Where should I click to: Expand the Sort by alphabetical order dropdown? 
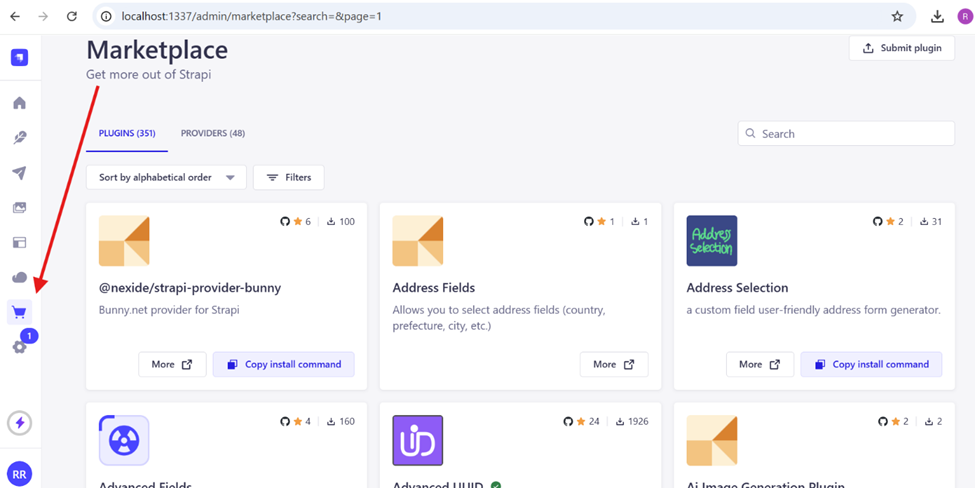point(166,177)
